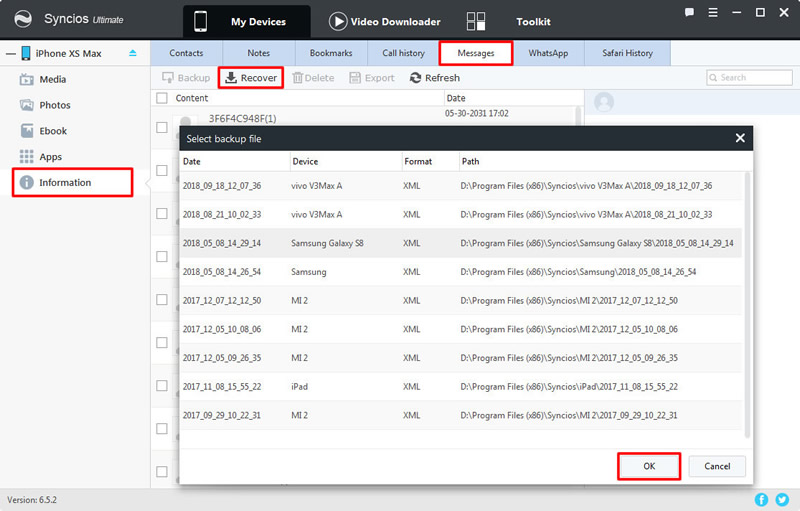Select backup 2018_09_18_12_07_36
Viewport: 800px width, 511px height.
461,186
